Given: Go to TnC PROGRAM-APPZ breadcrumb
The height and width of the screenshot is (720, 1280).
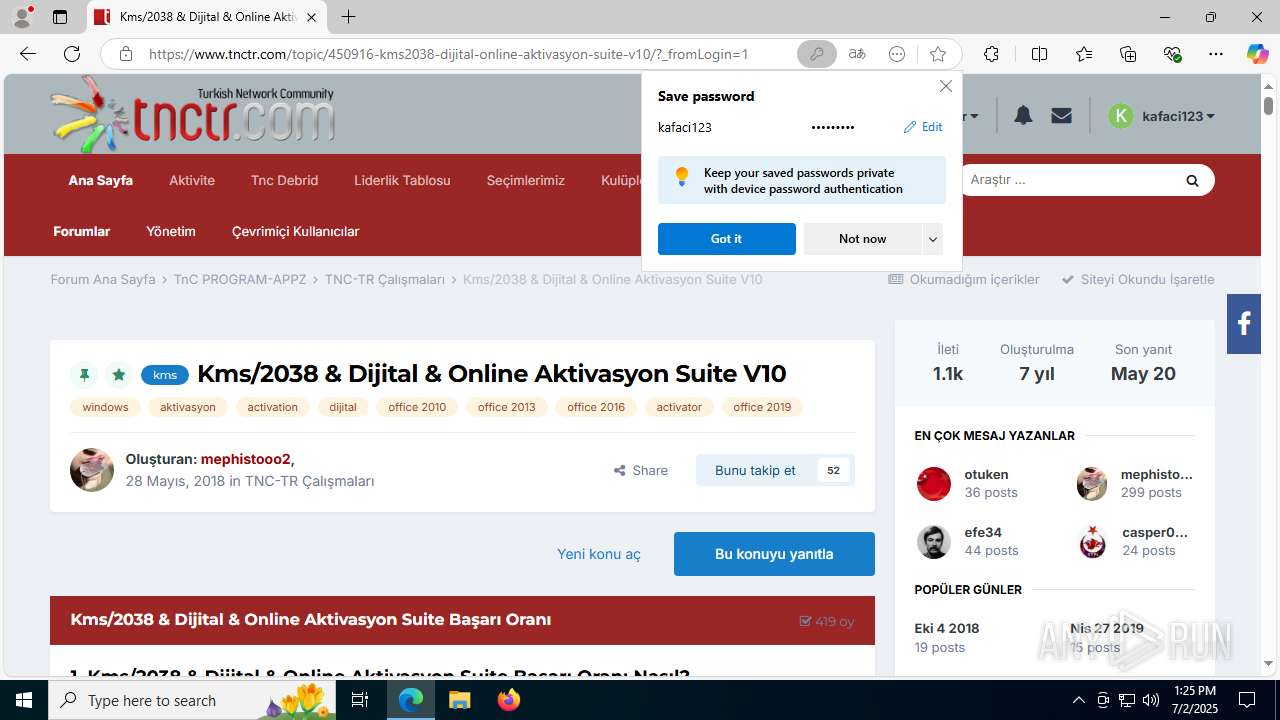Looking at the screenshot, I should coord(240,279).
